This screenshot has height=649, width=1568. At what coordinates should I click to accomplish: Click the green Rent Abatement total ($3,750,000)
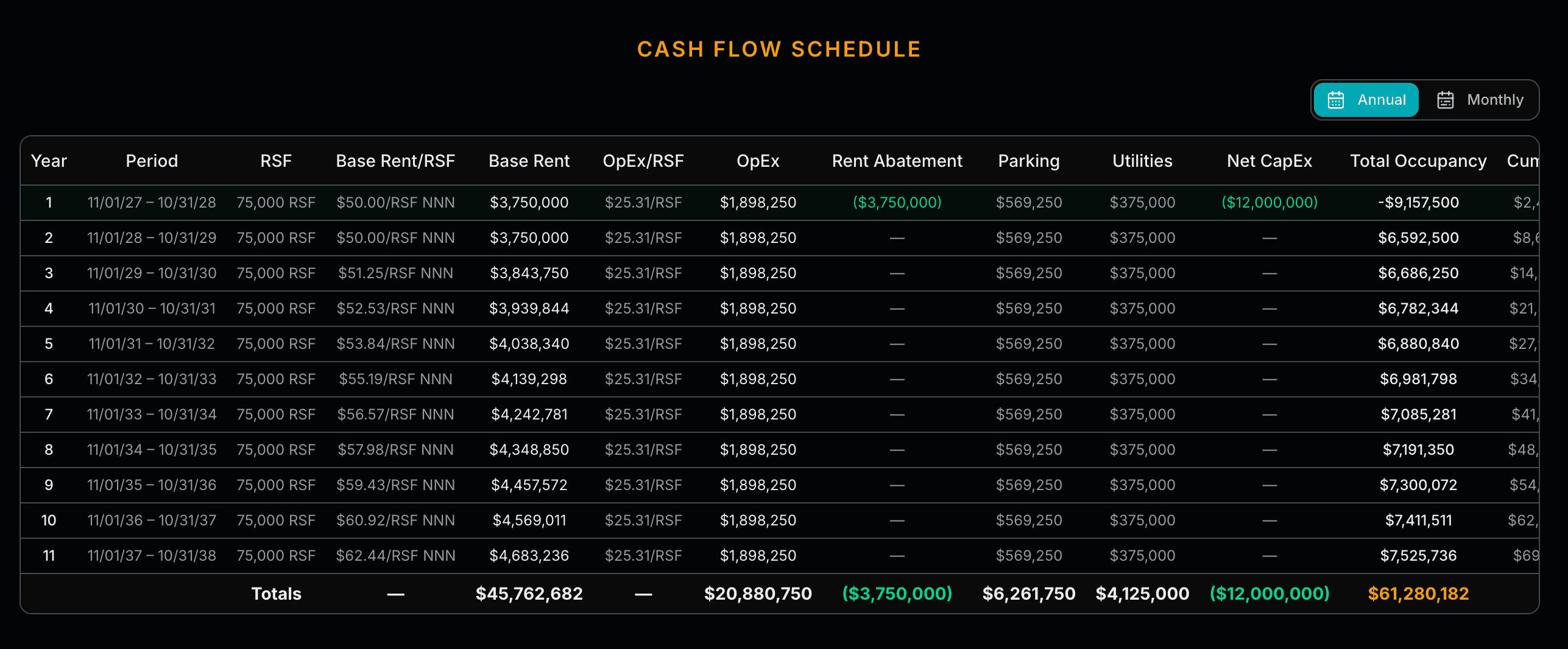[897, 594]
